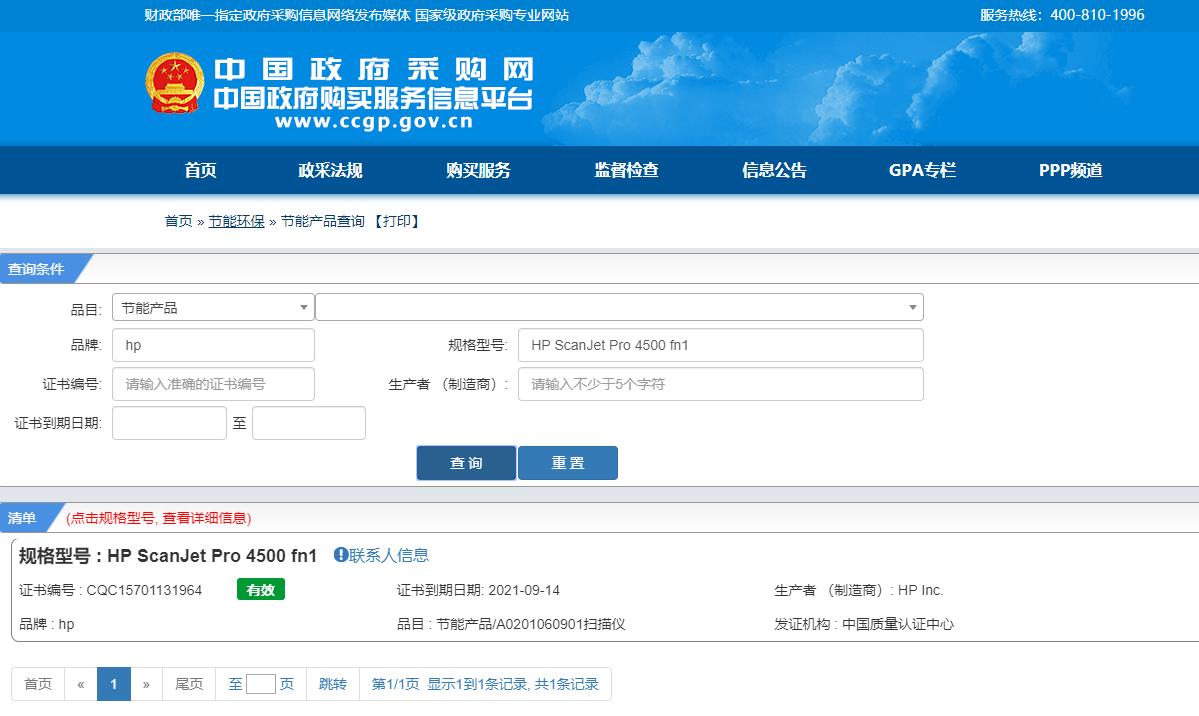This screenshot has width=1199, height=716.
Task: Click the page number jump input box
Action: point(261,684)
